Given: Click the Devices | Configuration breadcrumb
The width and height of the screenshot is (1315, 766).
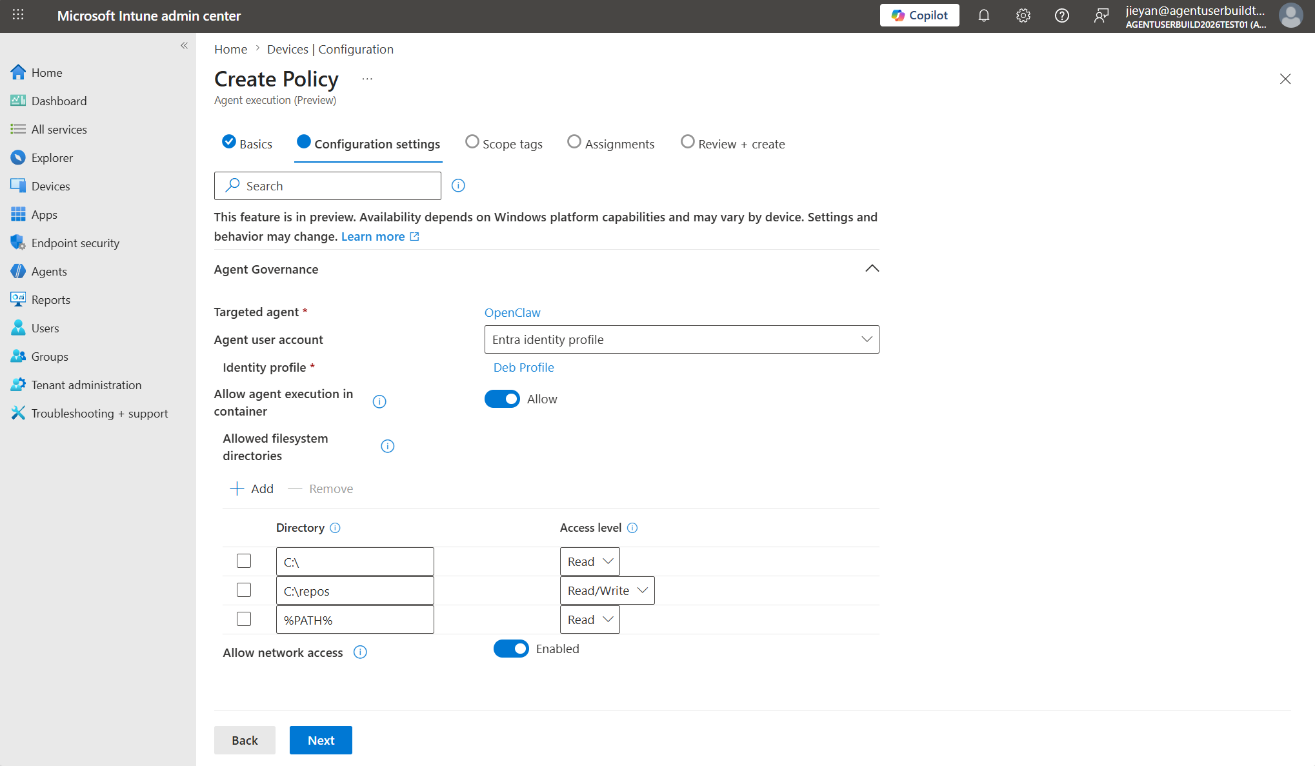Looking at the screenshot, I should pos(330,49).
